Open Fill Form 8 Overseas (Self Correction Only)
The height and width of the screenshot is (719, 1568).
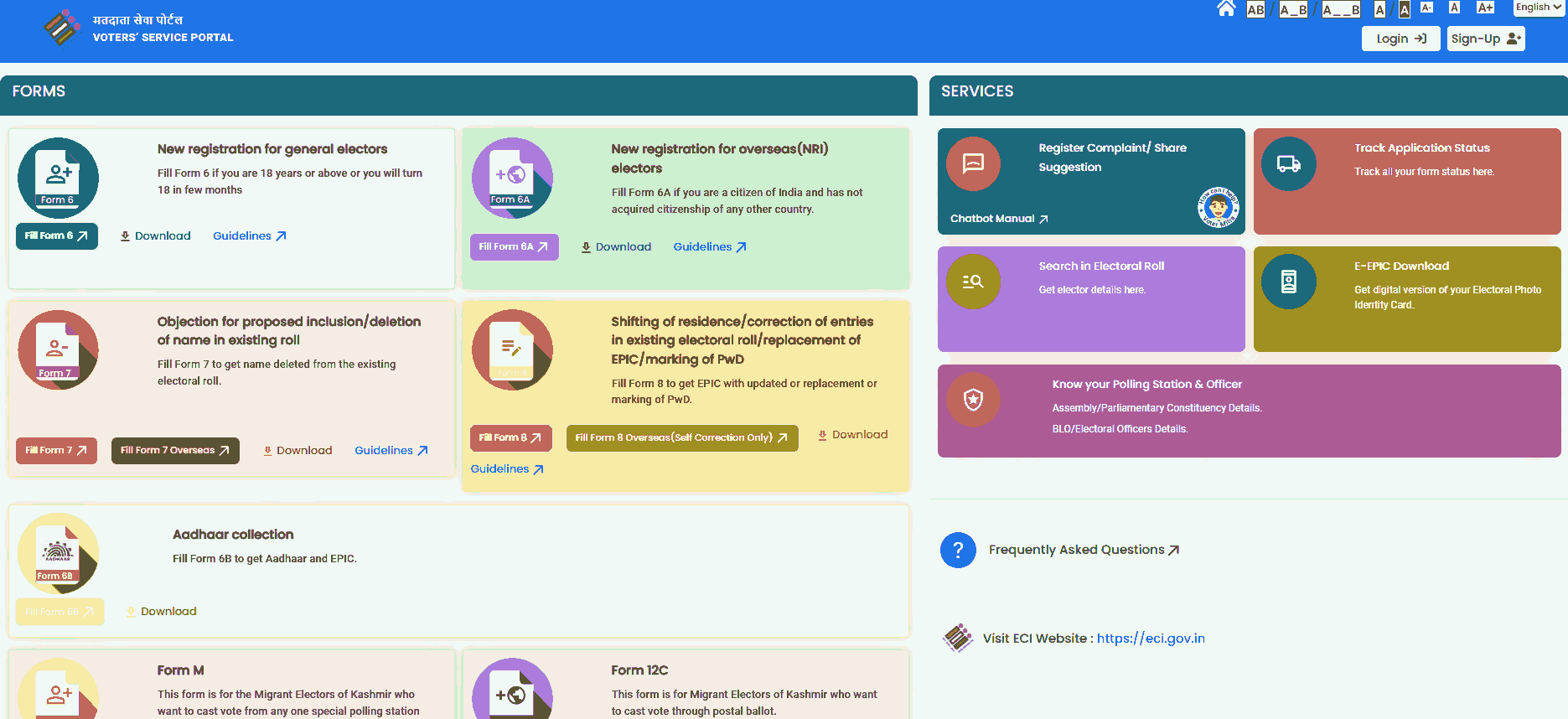[x=682, y=438]
